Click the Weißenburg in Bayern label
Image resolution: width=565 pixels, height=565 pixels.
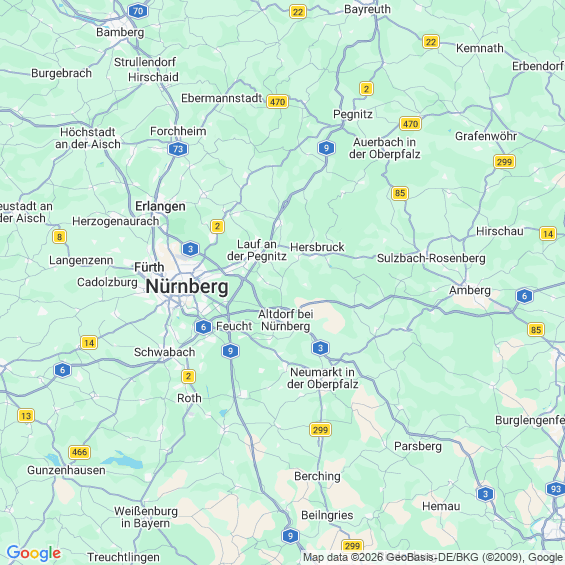pyautogui.click(x=146, y=517)
